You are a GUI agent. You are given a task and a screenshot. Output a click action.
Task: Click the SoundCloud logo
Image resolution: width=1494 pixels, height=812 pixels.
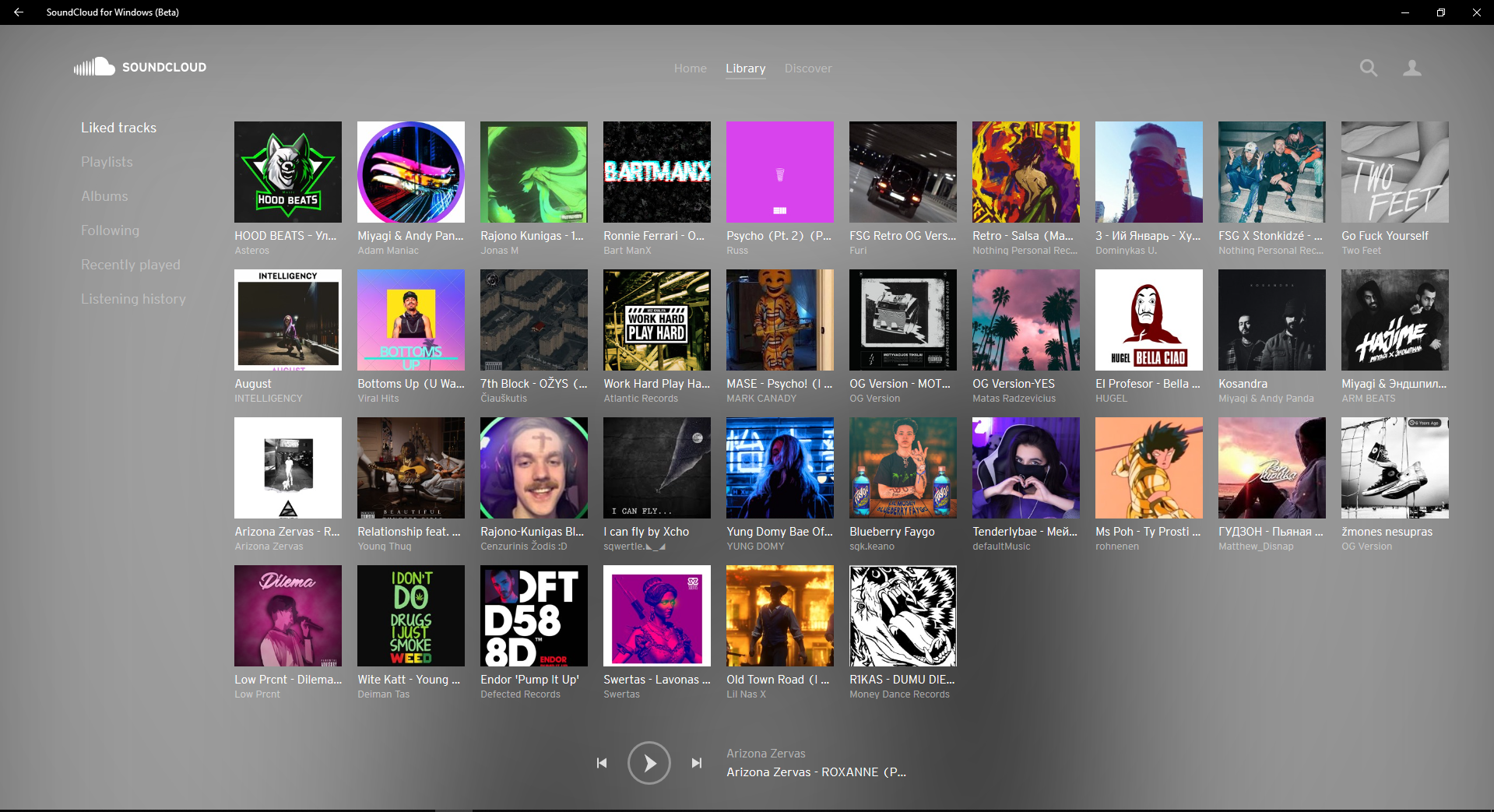(140, 67)
